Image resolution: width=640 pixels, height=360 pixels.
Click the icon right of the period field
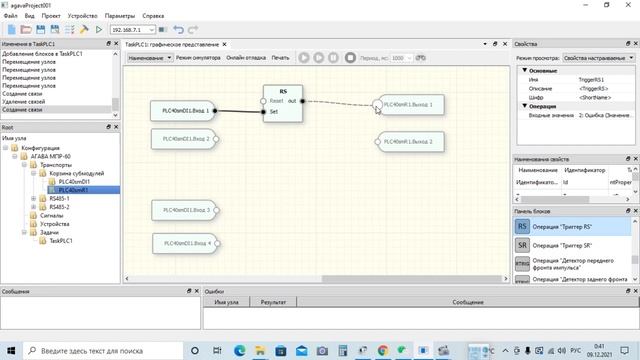[420, 58]
